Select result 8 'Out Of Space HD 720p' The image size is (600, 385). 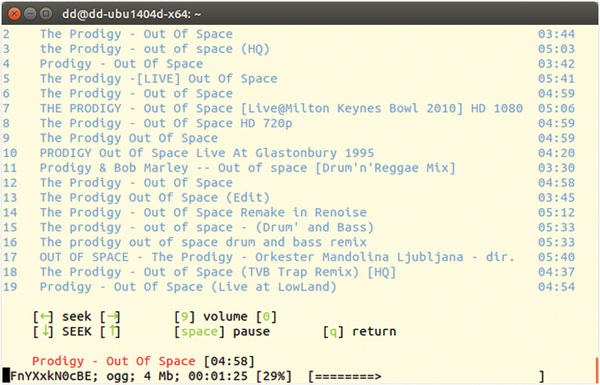point(166,123)
